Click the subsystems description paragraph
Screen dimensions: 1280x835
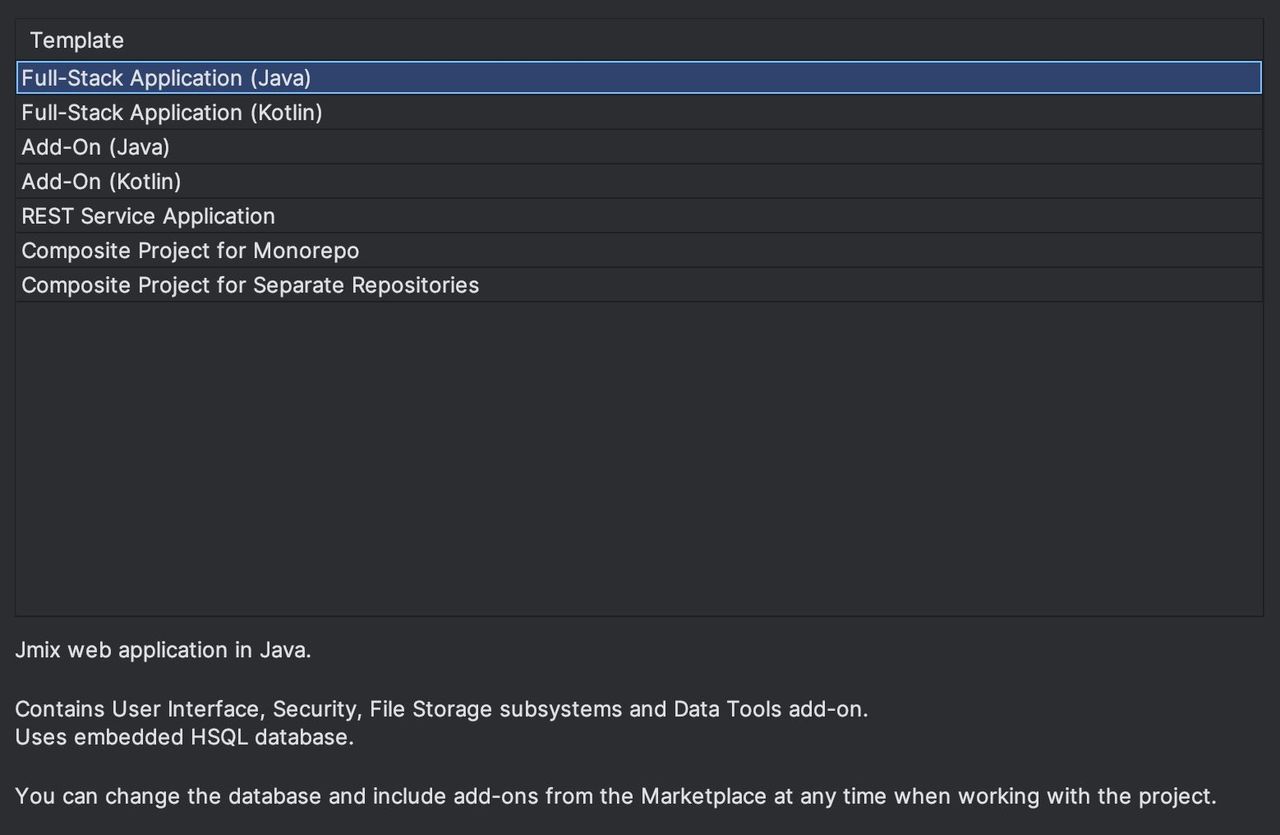point(440,708)
